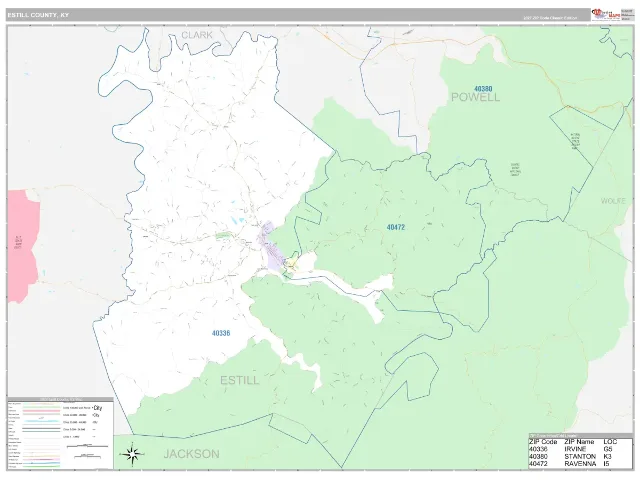640x480 pixels.
Task: Click the POWELL county label
Action: [476, 97]
